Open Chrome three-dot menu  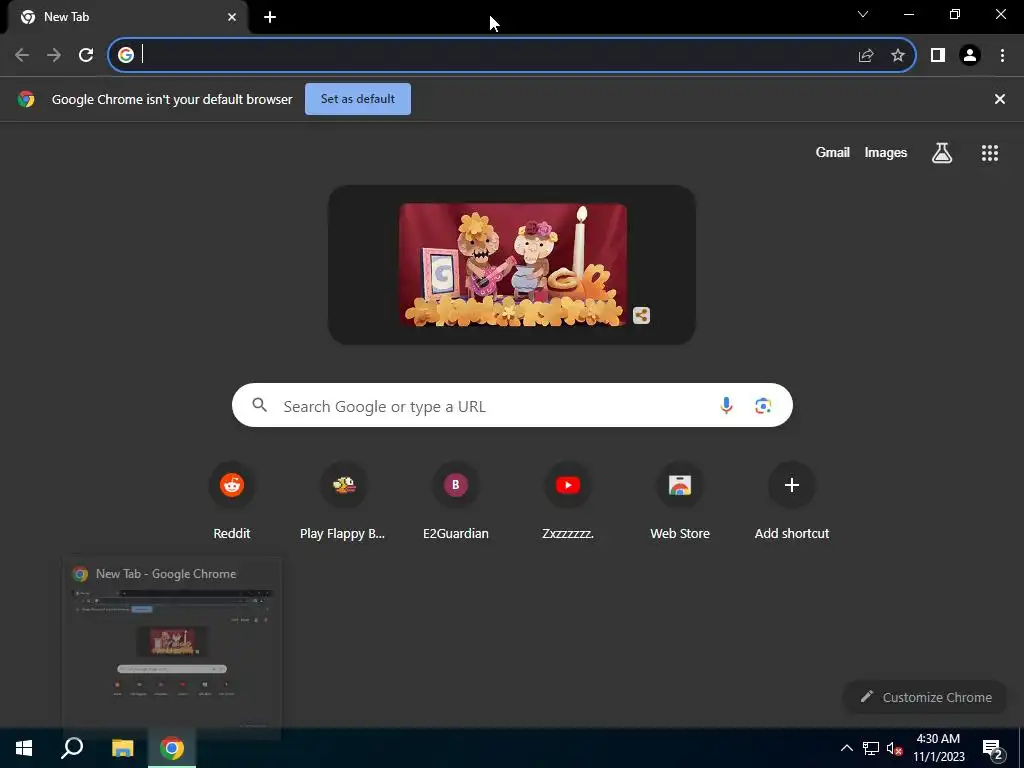coord(1002,56)
